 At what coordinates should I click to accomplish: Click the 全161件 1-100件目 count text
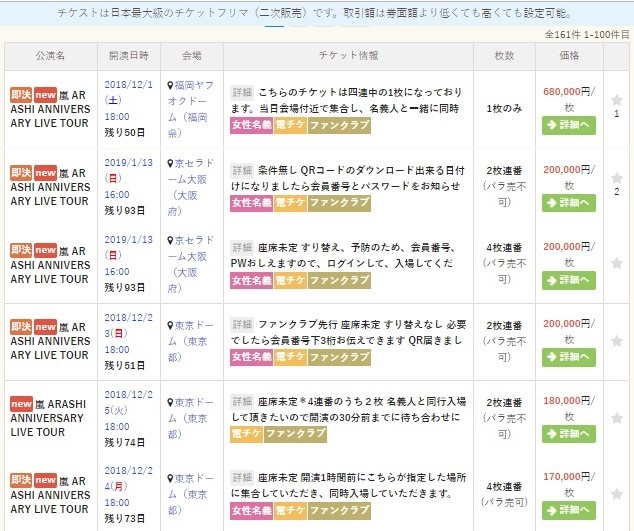[x=587, y=35]
